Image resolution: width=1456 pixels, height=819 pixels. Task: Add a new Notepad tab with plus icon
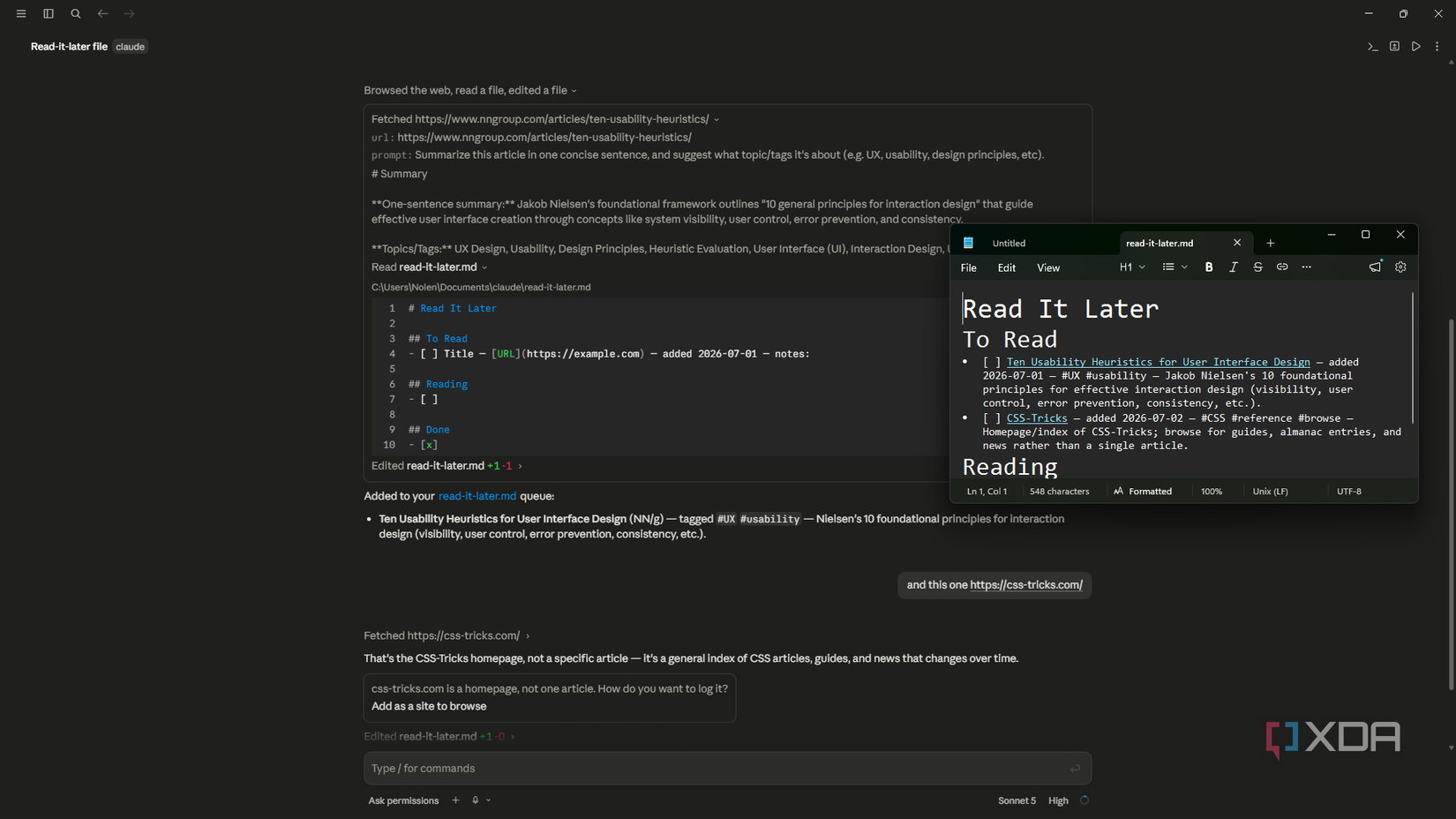[1271, 243]
